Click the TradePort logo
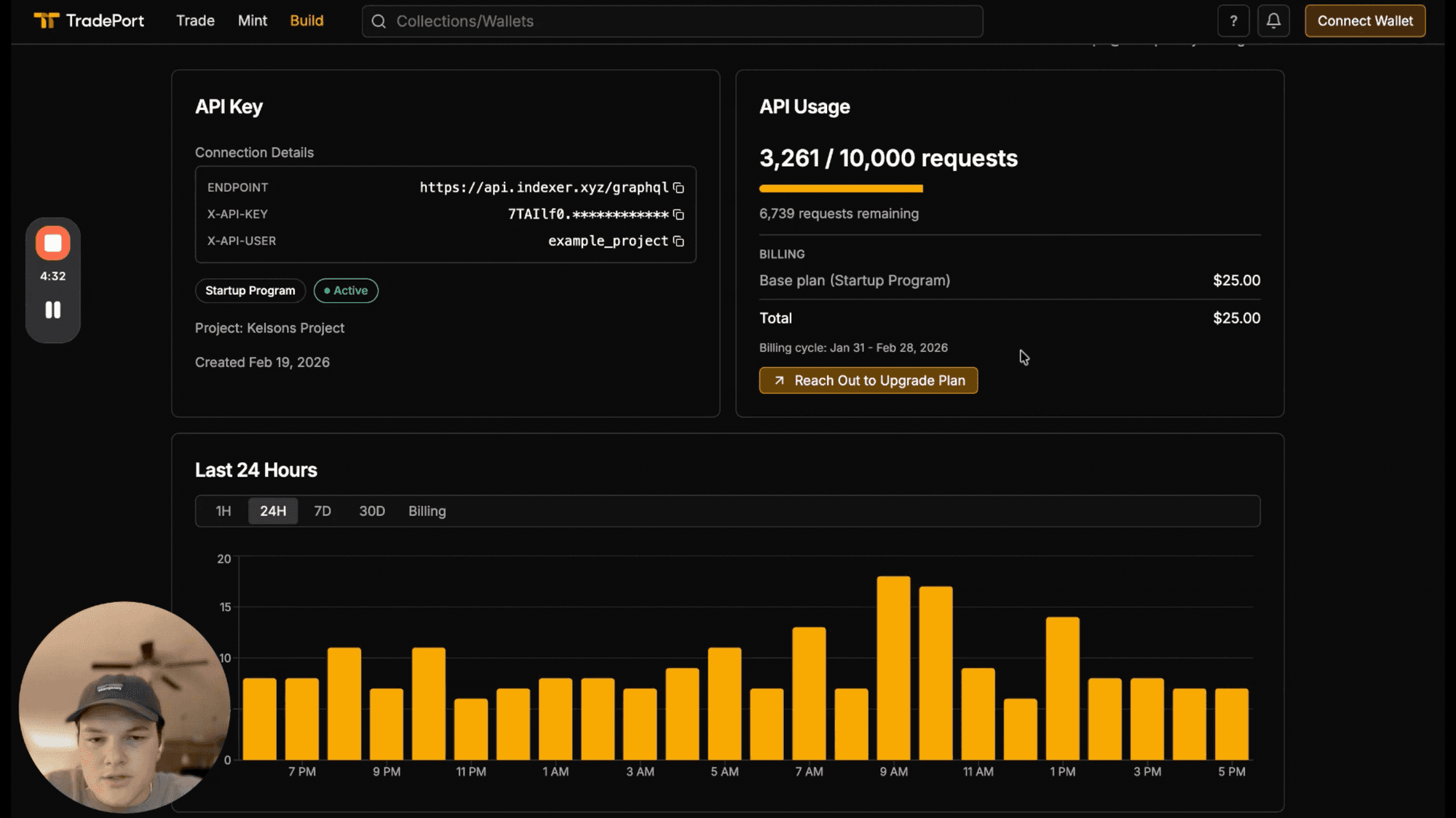The height and width of the screenshot is (818, 1456). pos(87,21)
